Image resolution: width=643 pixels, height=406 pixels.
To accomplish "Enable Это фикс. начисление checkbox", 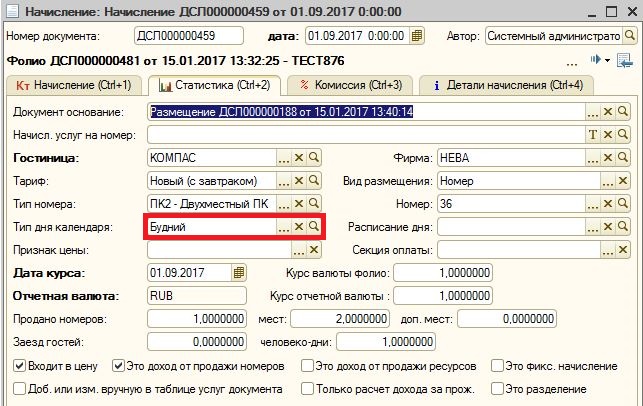I will tap(497, 365).
